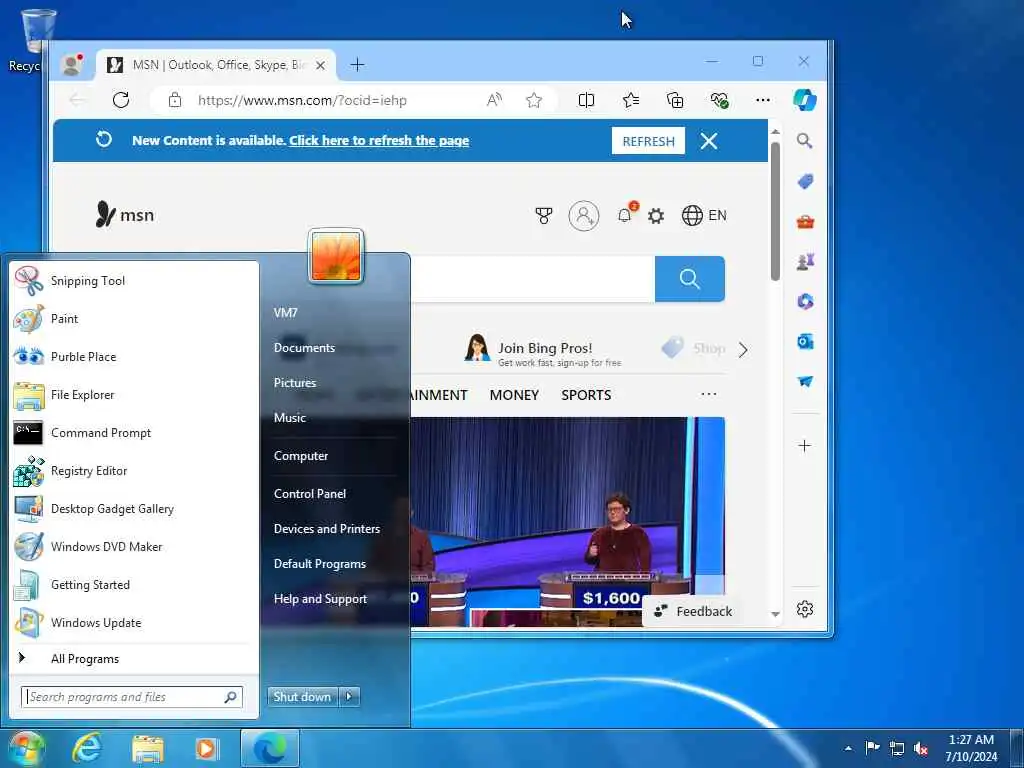Launch Paint from the Start menu
This screenshot has height=768, width=1024.
[x=134, y=319]
